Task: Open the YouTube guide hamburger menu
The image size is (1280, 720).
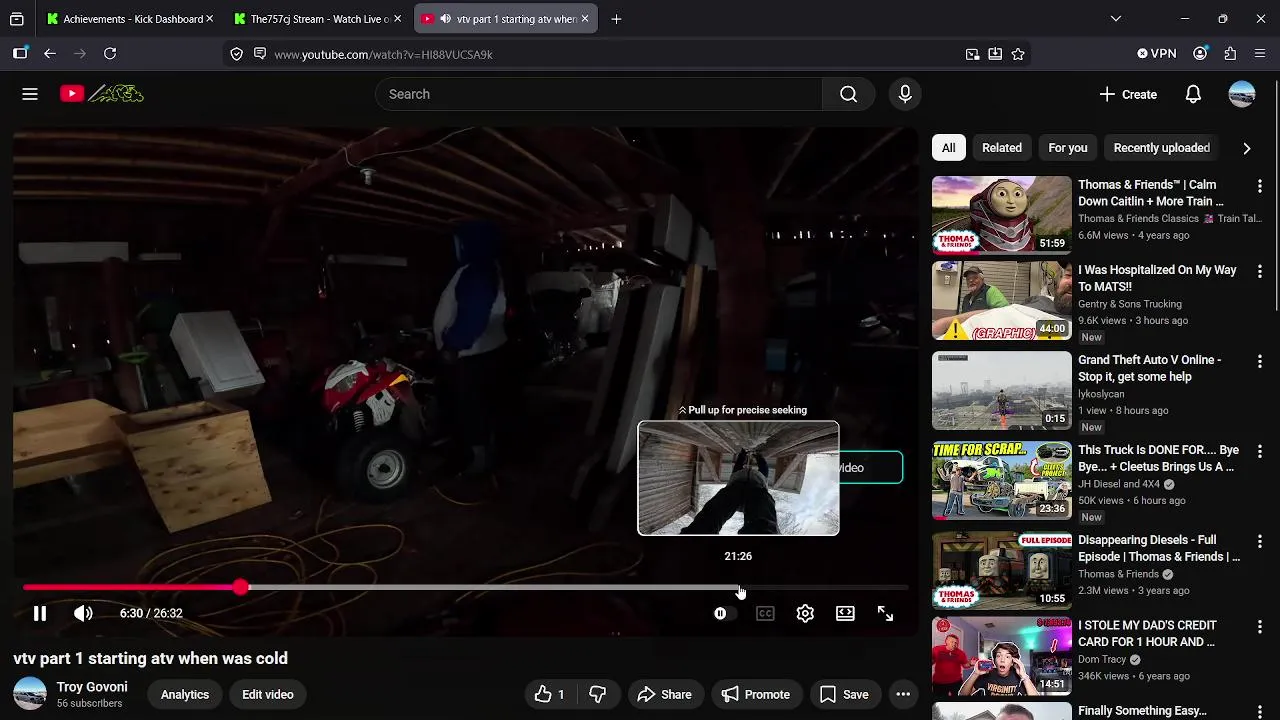Action: click(x=30, y=94)
